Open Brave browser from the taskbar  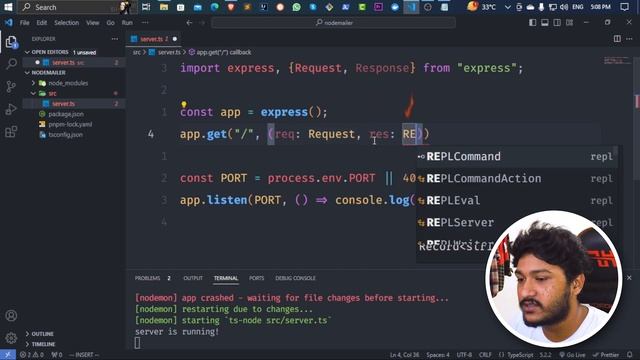tap(231, 7)
